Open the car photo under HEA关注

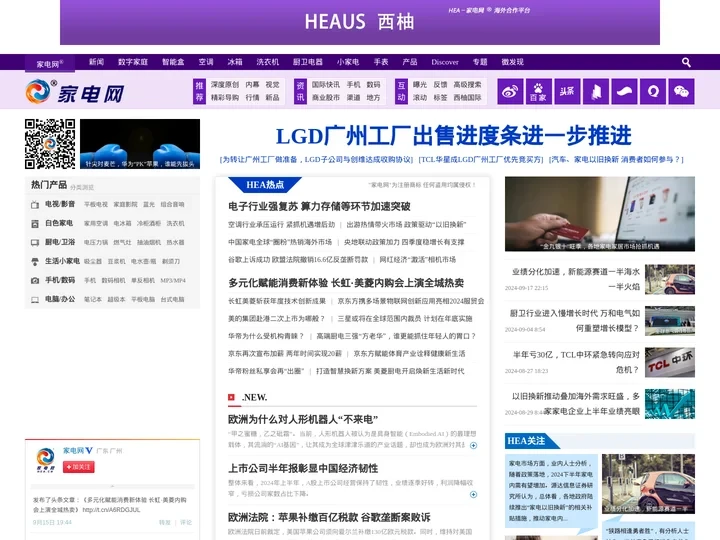648,484
